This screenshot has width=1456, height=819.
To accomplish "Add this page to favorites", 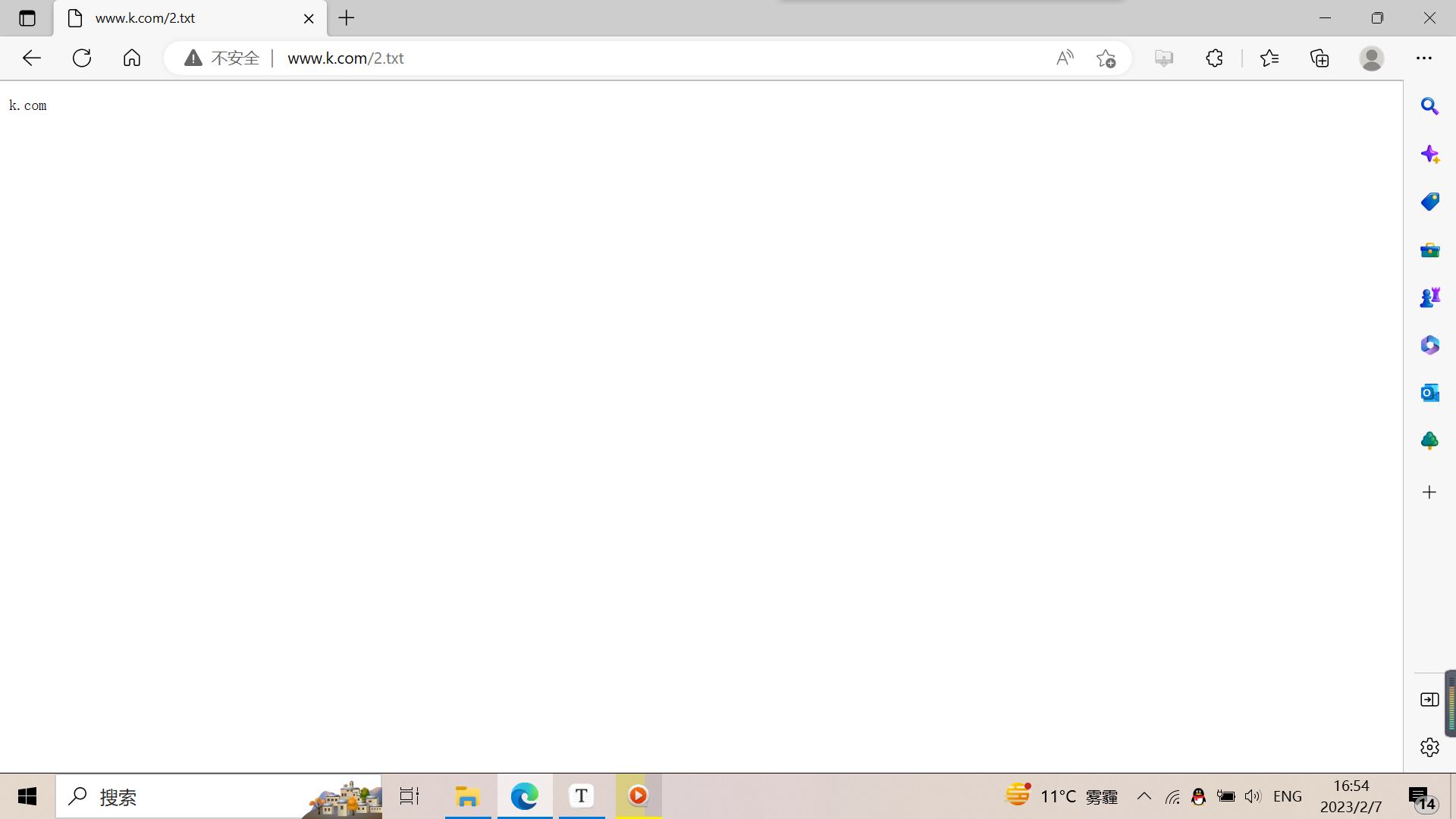I will coord(1106,58).
